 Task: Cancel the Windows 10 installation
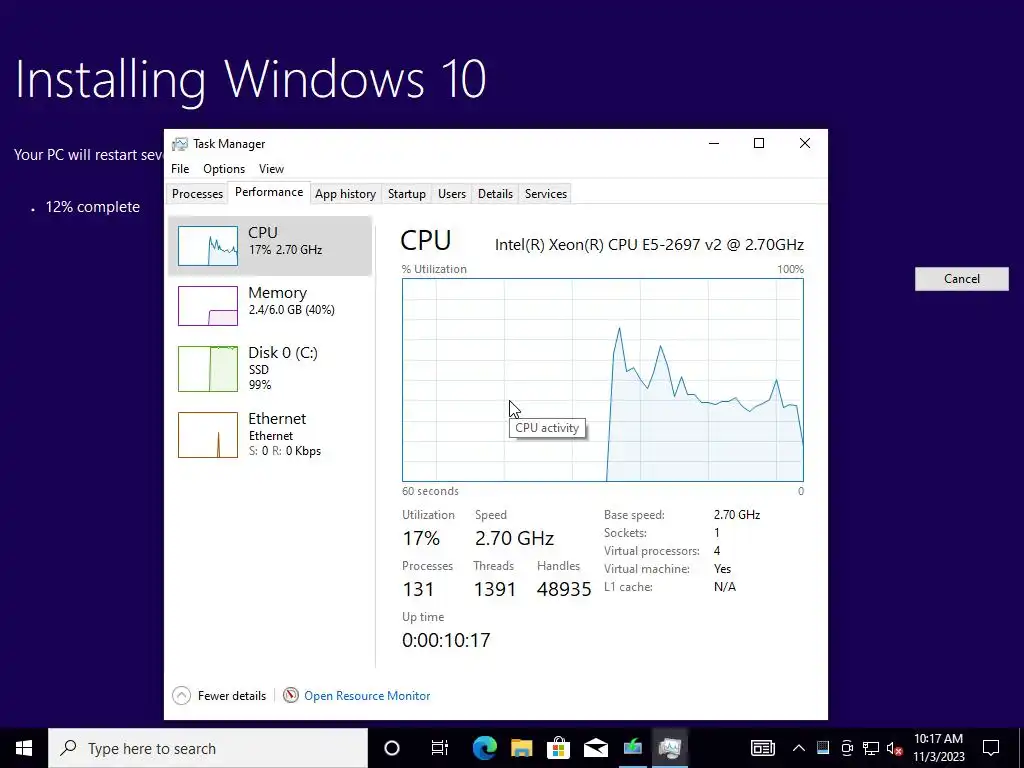coord(961,279)
